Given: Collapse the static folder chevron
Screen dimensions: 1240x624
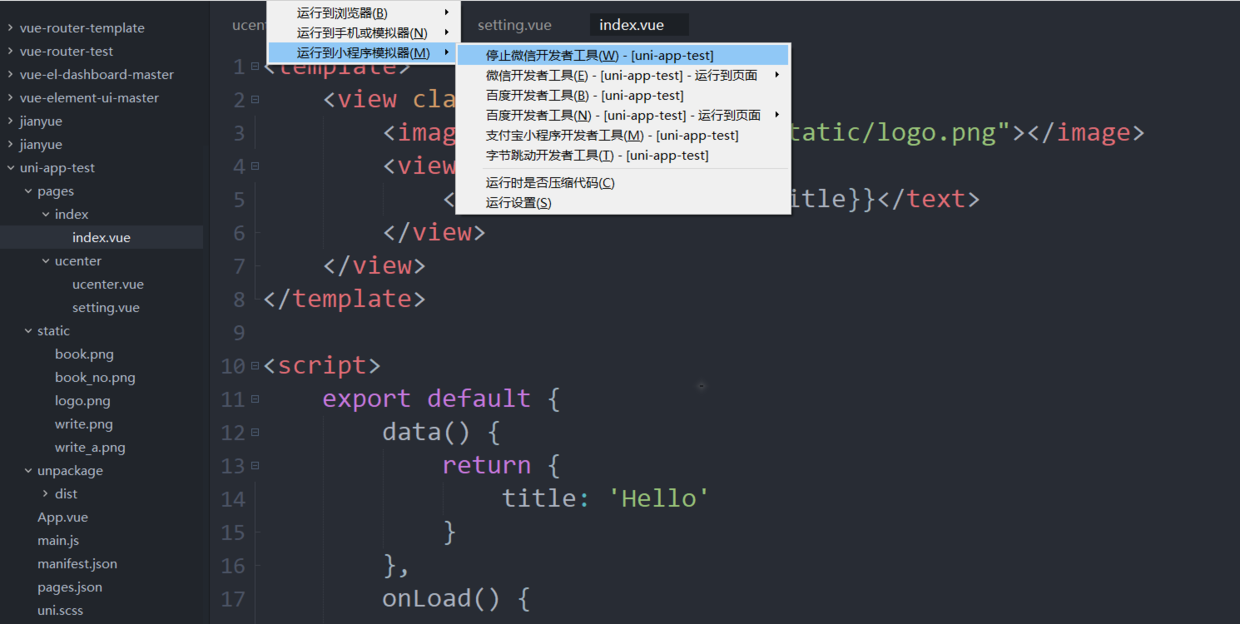Looking at the screenshot, I should 28,331.
